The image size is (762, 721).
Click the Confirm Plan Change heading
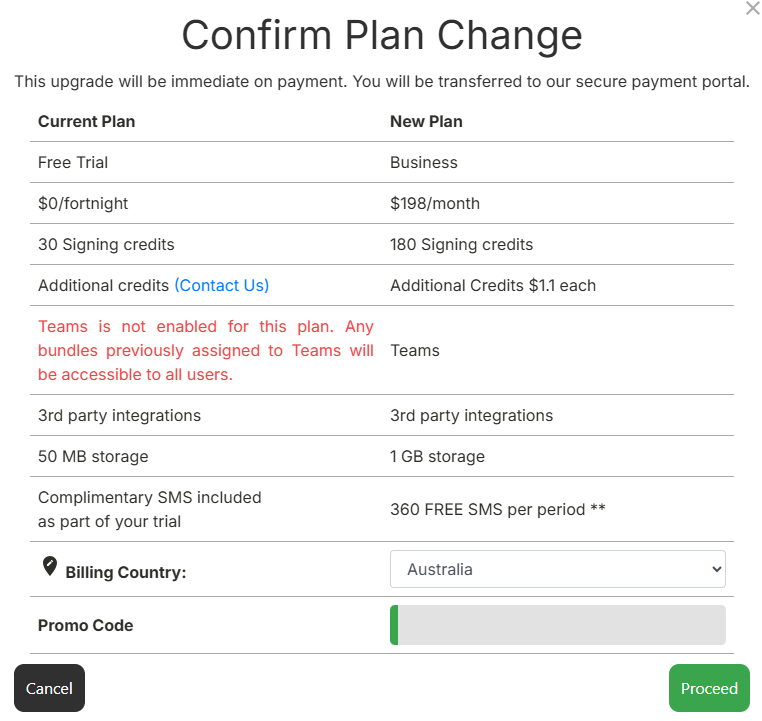point(381,36)
